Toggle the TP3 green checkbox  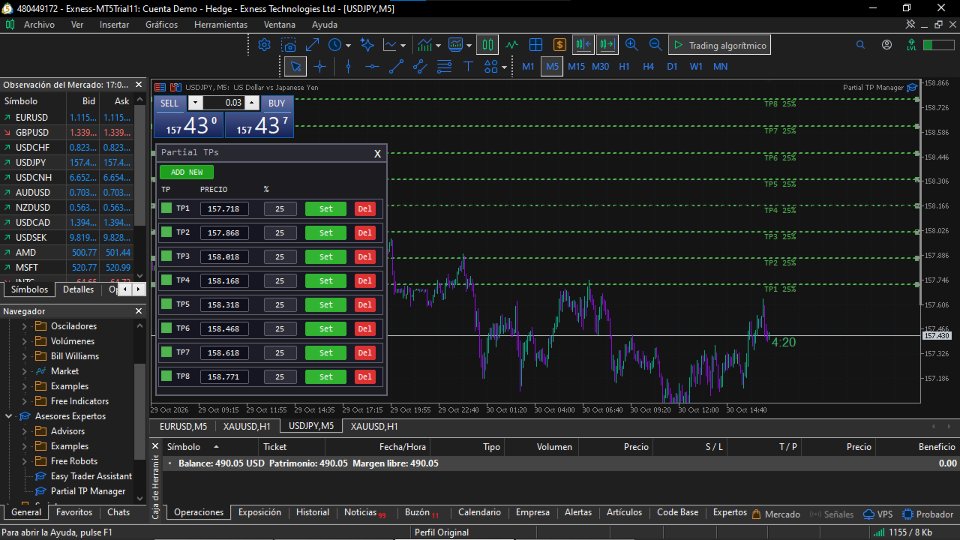pos(167,256)
